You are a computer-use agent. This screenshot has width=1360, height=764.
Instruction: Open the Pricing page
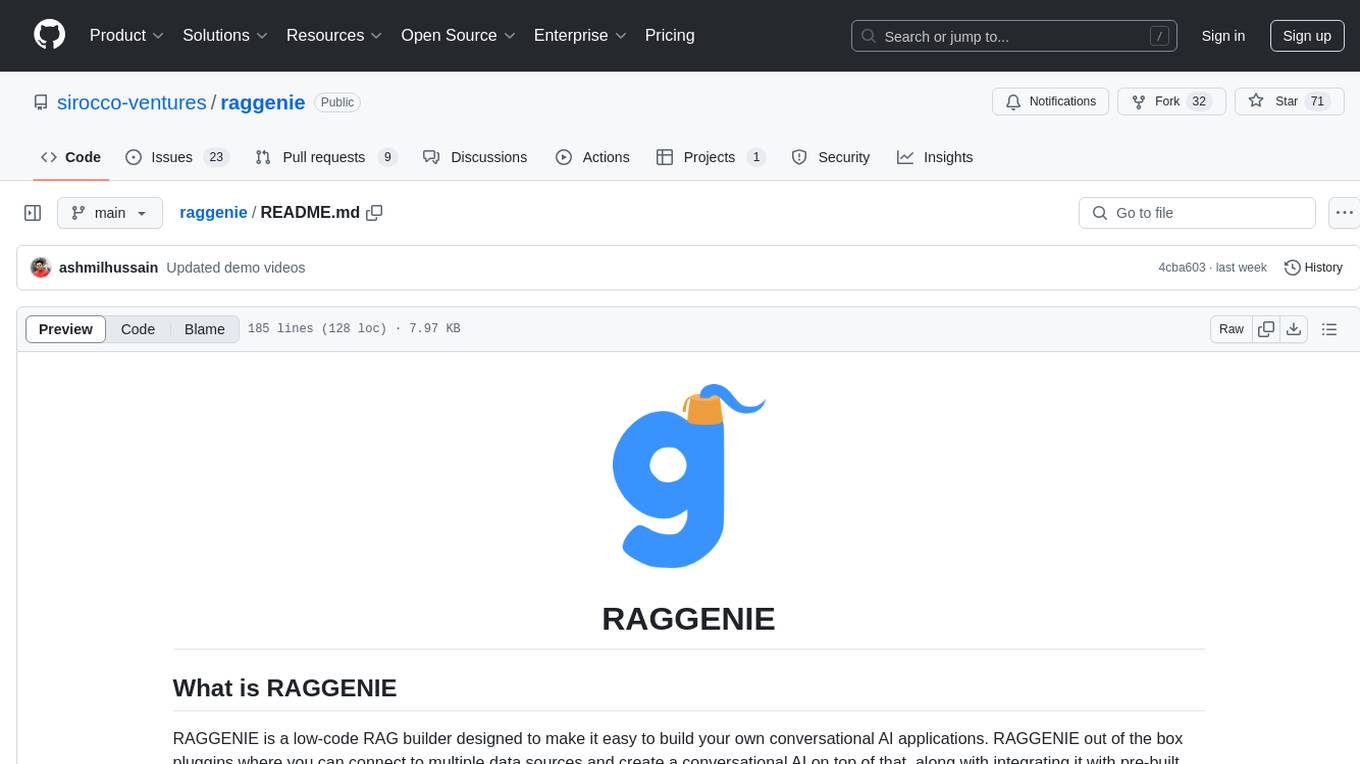[x=670, y=35]
